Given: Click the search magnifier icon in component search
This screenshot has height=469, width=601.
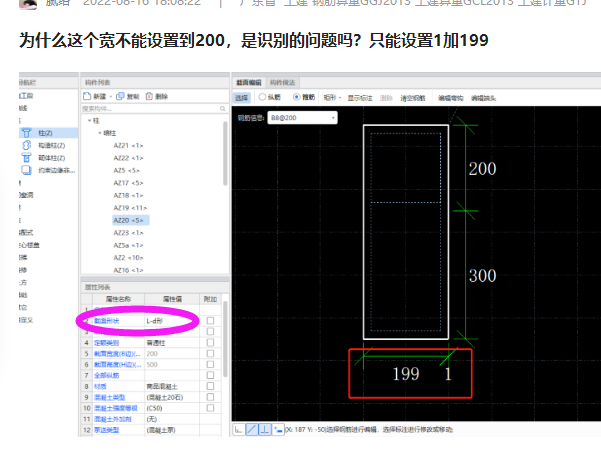Looking at the screenshot, I should (222, 109).
